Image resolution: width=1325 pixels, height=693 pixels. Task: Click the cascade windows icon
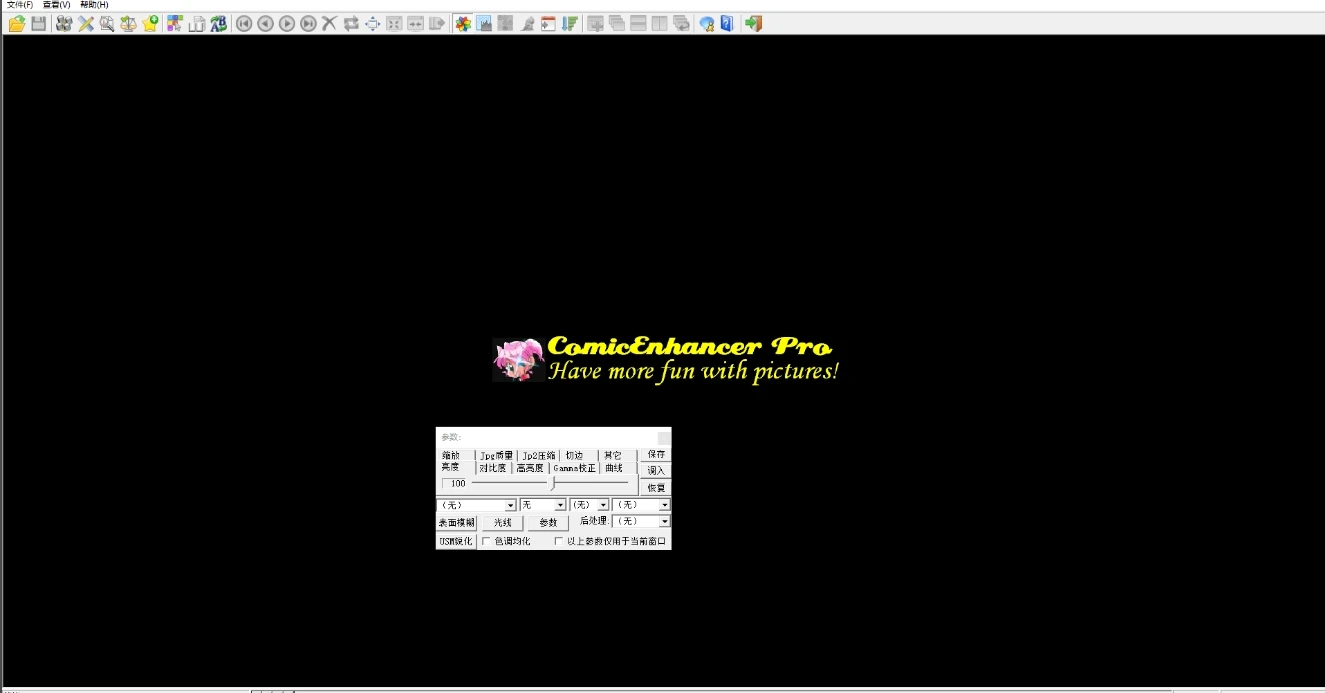coord(616,24)
